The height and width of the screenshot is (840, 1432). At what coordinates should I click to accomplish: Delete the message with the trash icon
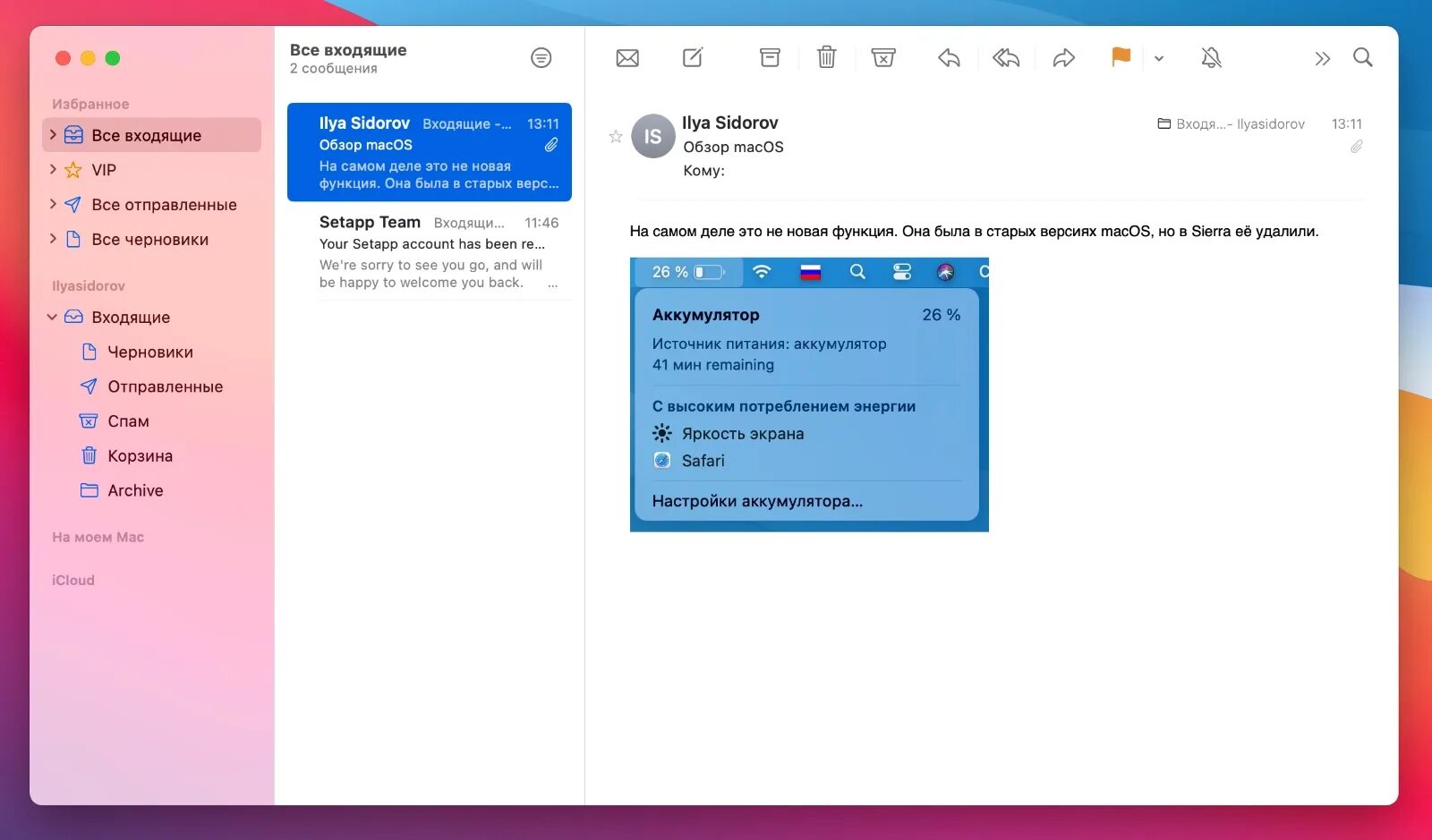coord(827,57)
